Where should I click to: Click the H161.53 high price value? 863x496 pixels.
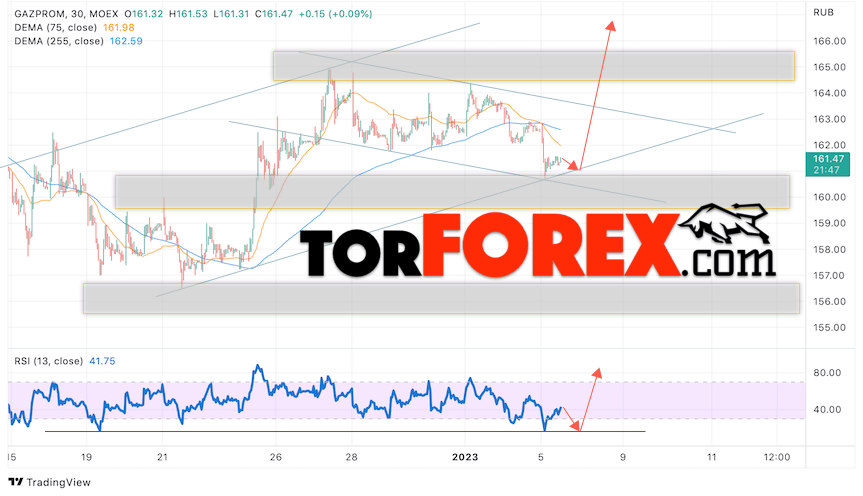point(188,14)
